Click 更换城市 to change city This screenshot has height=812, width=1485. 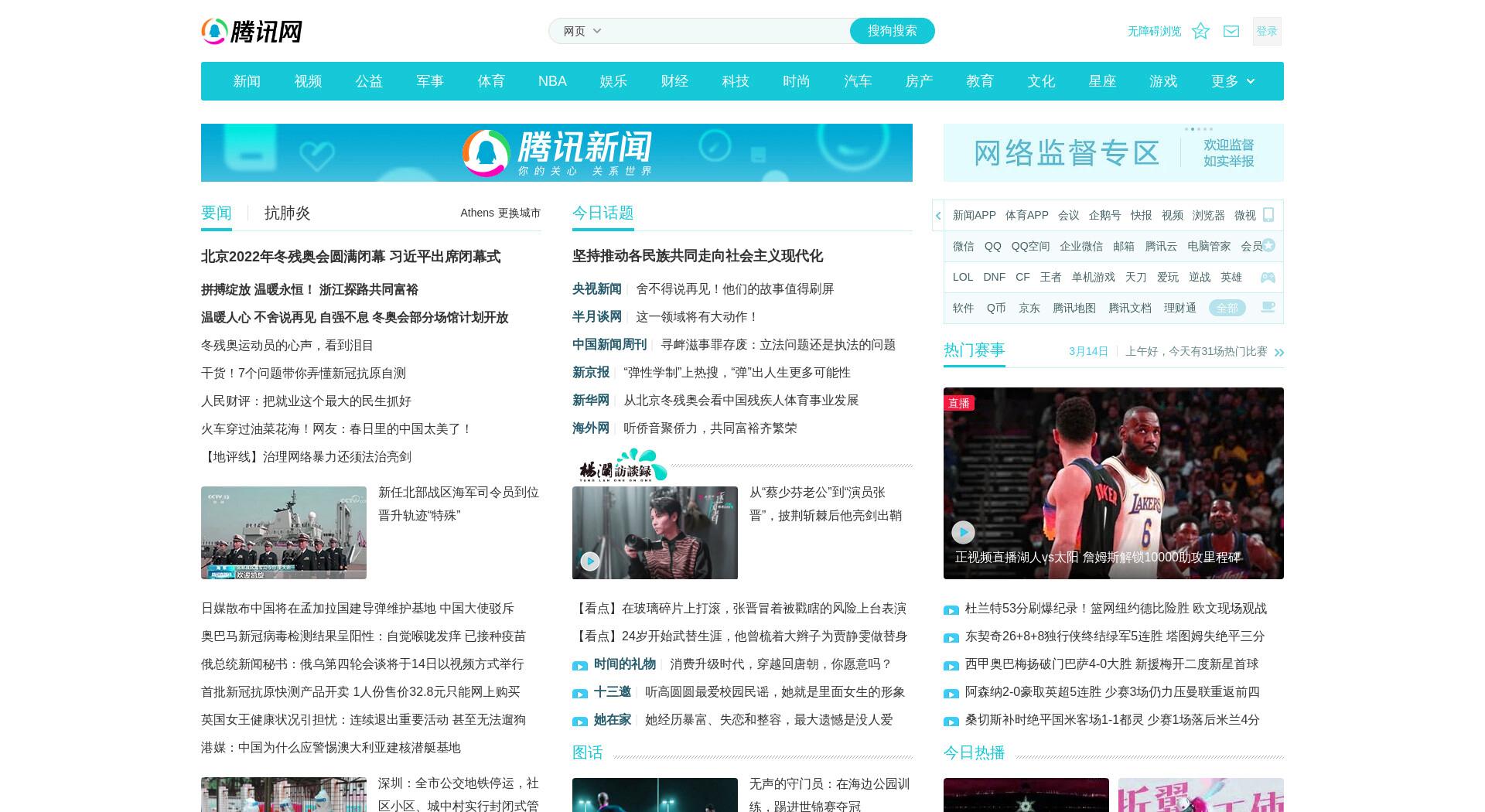point(519,213)
